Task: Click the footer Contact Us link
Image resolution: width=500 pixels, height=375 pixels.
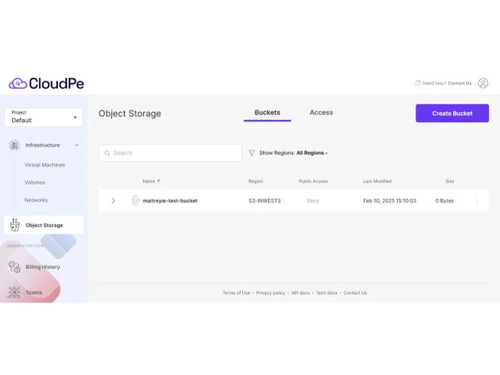Action: pyautogui.click(x=355, y=293)
